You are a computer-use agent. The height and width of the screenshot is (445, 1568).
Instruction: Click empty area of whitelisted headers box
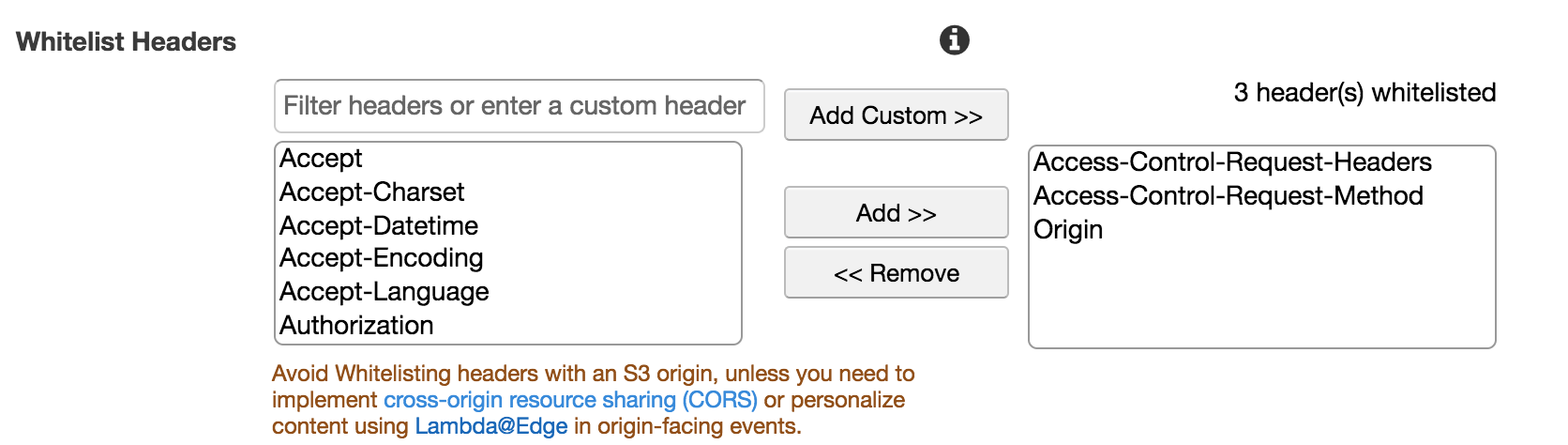[x=1261, y=296]
